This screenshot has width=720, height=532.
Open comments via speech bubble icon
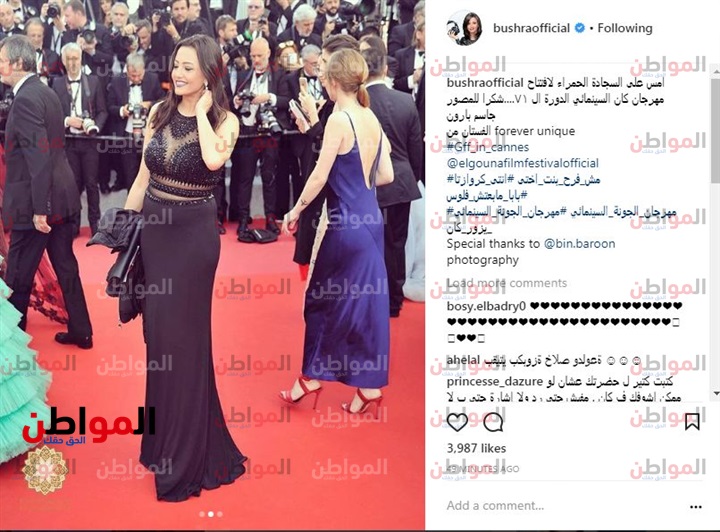pyautogui.click(x=493, y=422)
